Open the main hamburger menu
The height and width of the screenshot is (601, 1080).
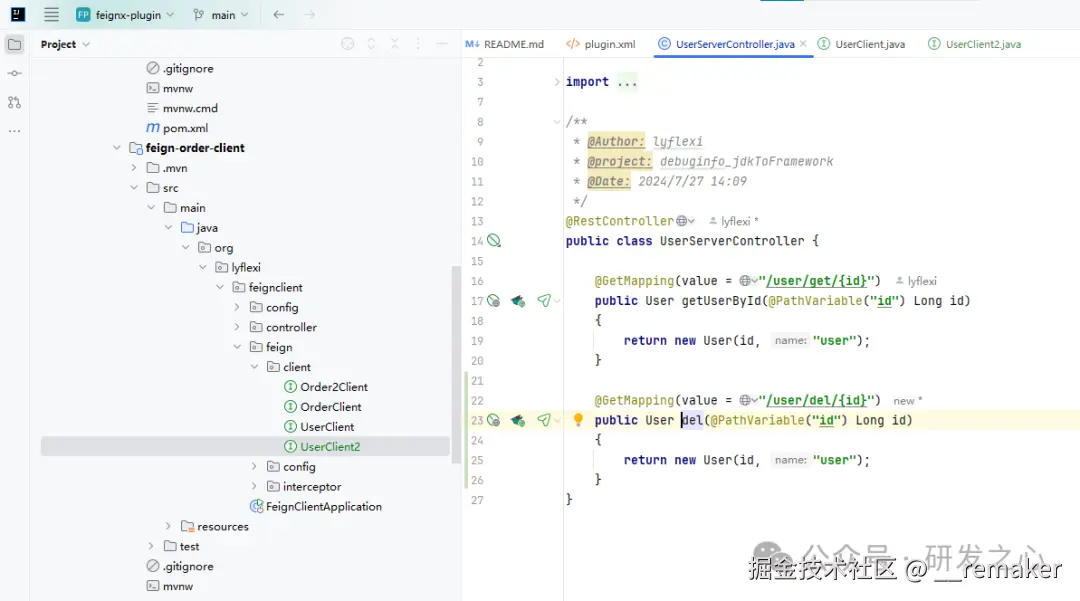click(x=52, y=14)
